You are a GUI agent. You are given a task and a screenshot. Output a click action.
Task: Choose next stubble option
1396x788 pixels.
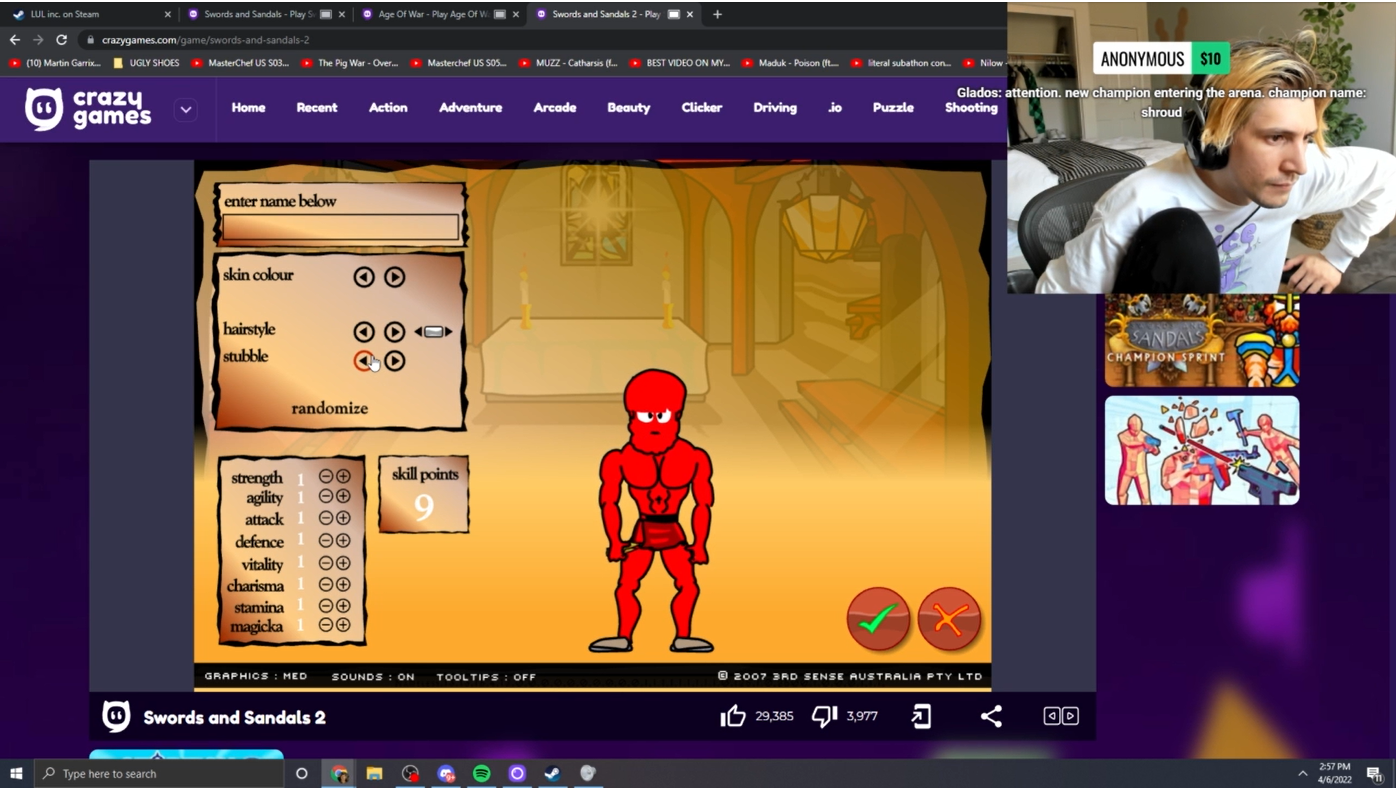pos(395,361)
